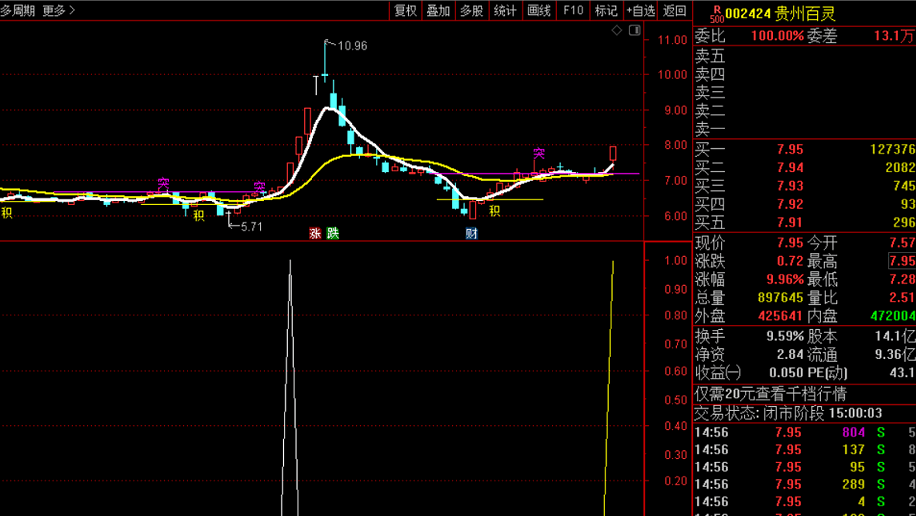
Task: Expand the 更多 period options
Action: pyautogui.click(x=58, y=11)
